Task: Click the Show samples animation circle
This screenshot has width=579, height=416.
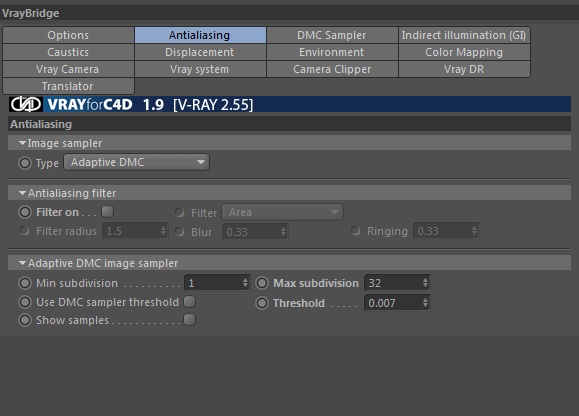Action: 25,320
